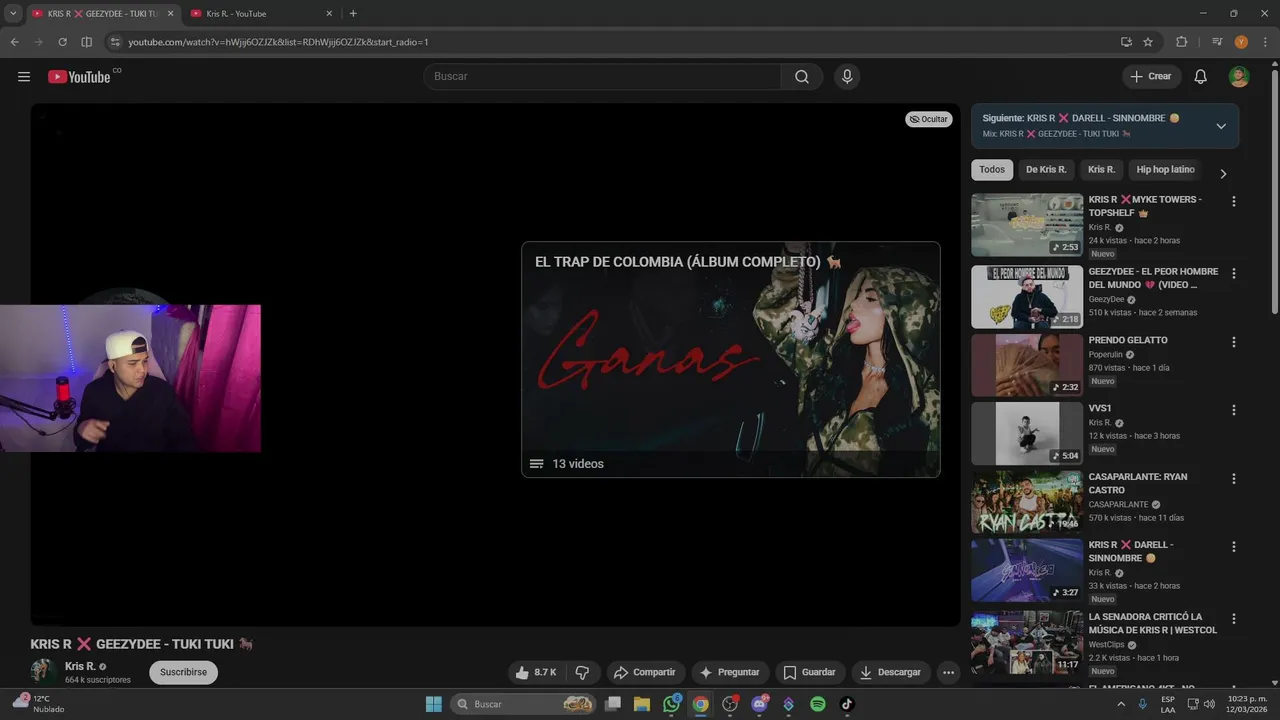This screenshot has height=720, width=1280.
Task: Open Spotify from the taskbar
Action: click(x=817, y=704)
